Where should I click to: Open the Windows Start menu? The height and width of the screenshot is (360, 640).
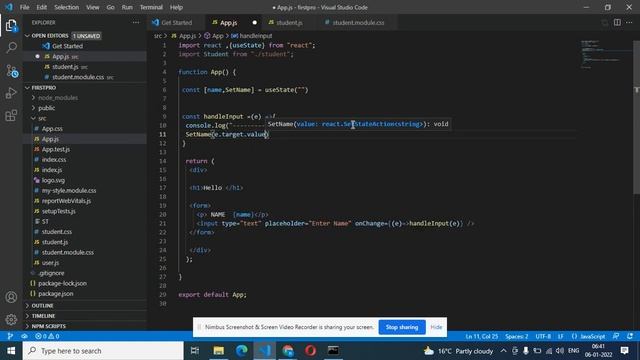(x=11, y=351)
